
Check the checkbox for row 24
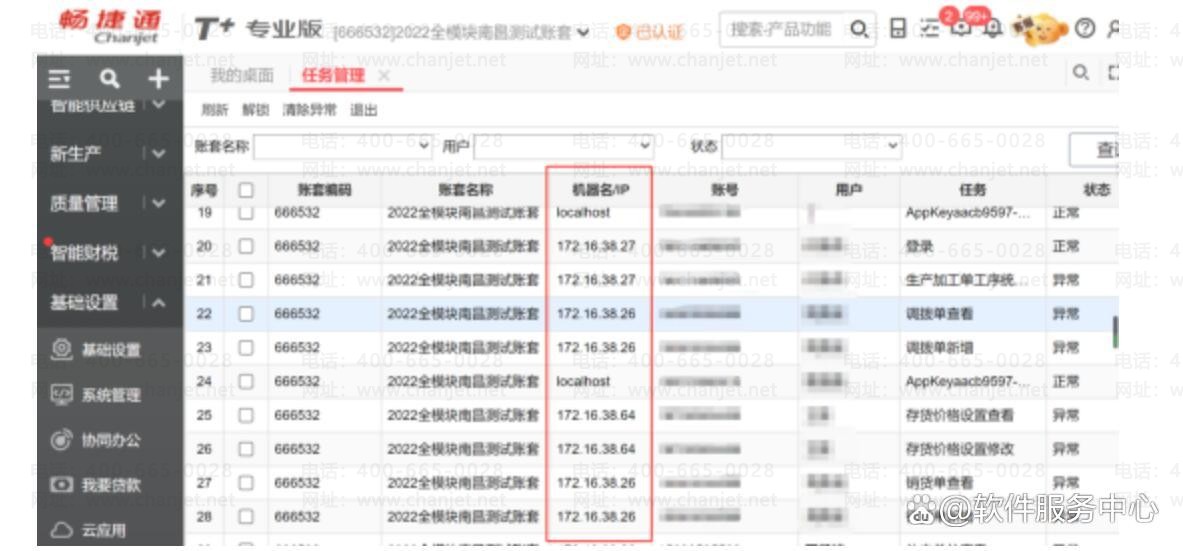point(246,381)
